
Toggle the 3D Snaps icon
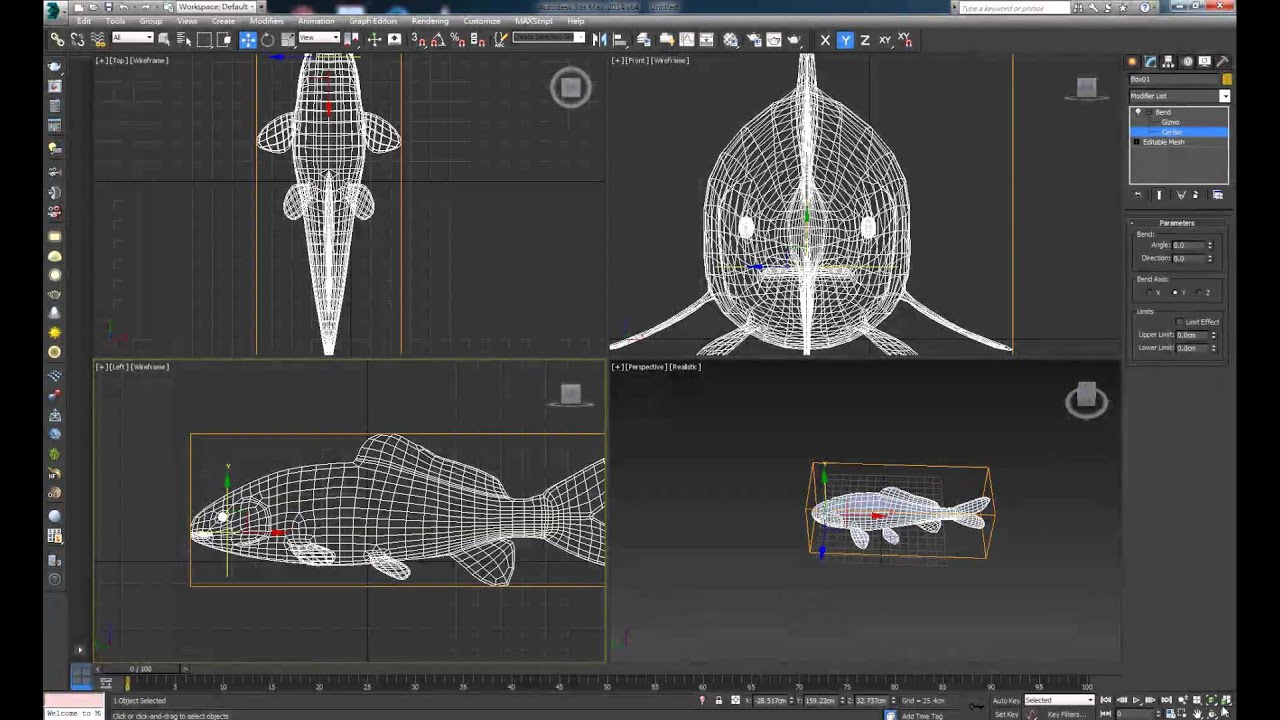click(x=419, y=40)
